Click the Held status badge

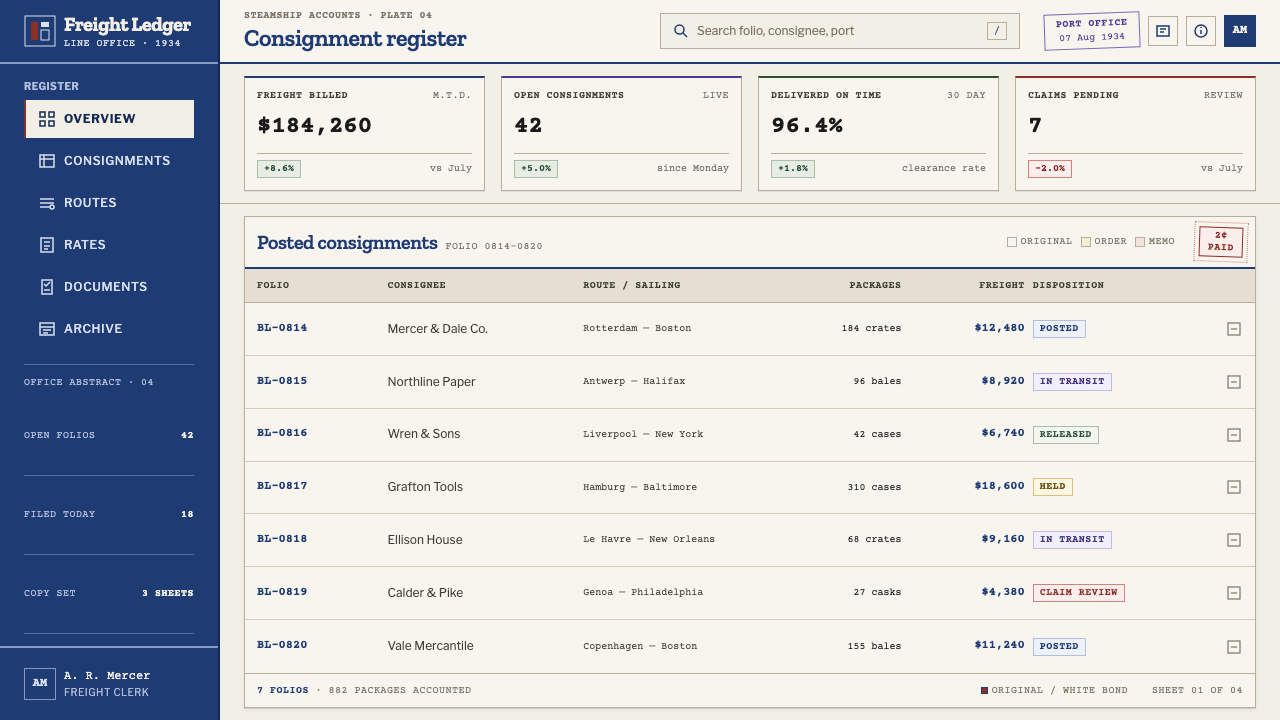(x=1053, y=487)
